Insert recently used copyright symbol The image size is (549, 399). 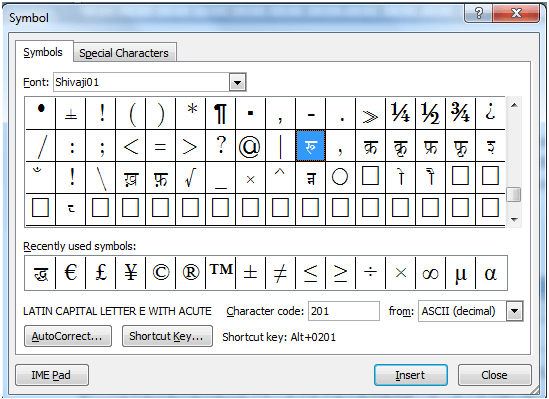(160, 273)
